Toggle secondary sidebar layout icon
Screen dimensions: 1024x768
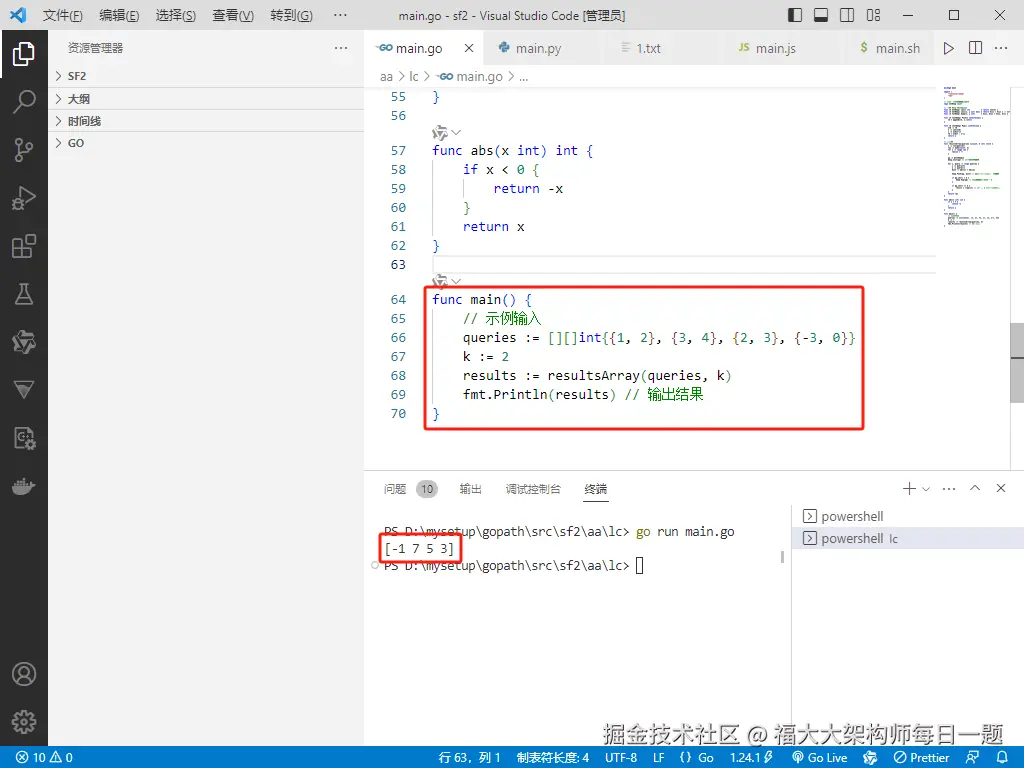tap(847, 15)
